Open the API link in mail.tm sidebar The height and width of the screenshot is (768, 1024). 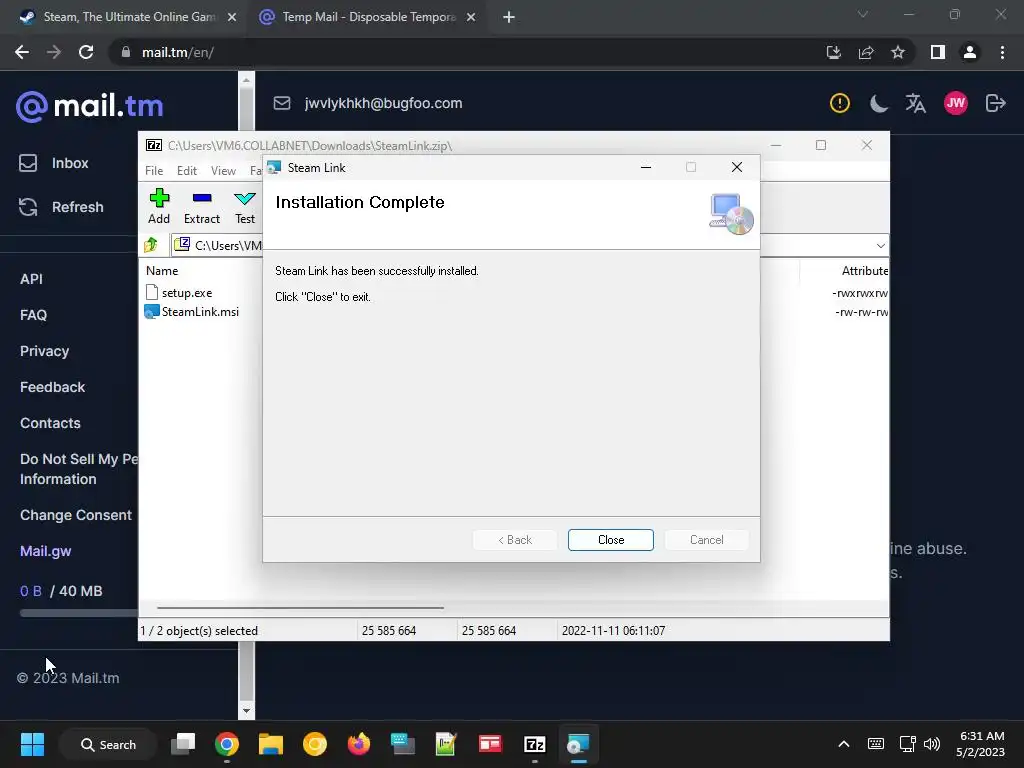[x=31, y=279]
